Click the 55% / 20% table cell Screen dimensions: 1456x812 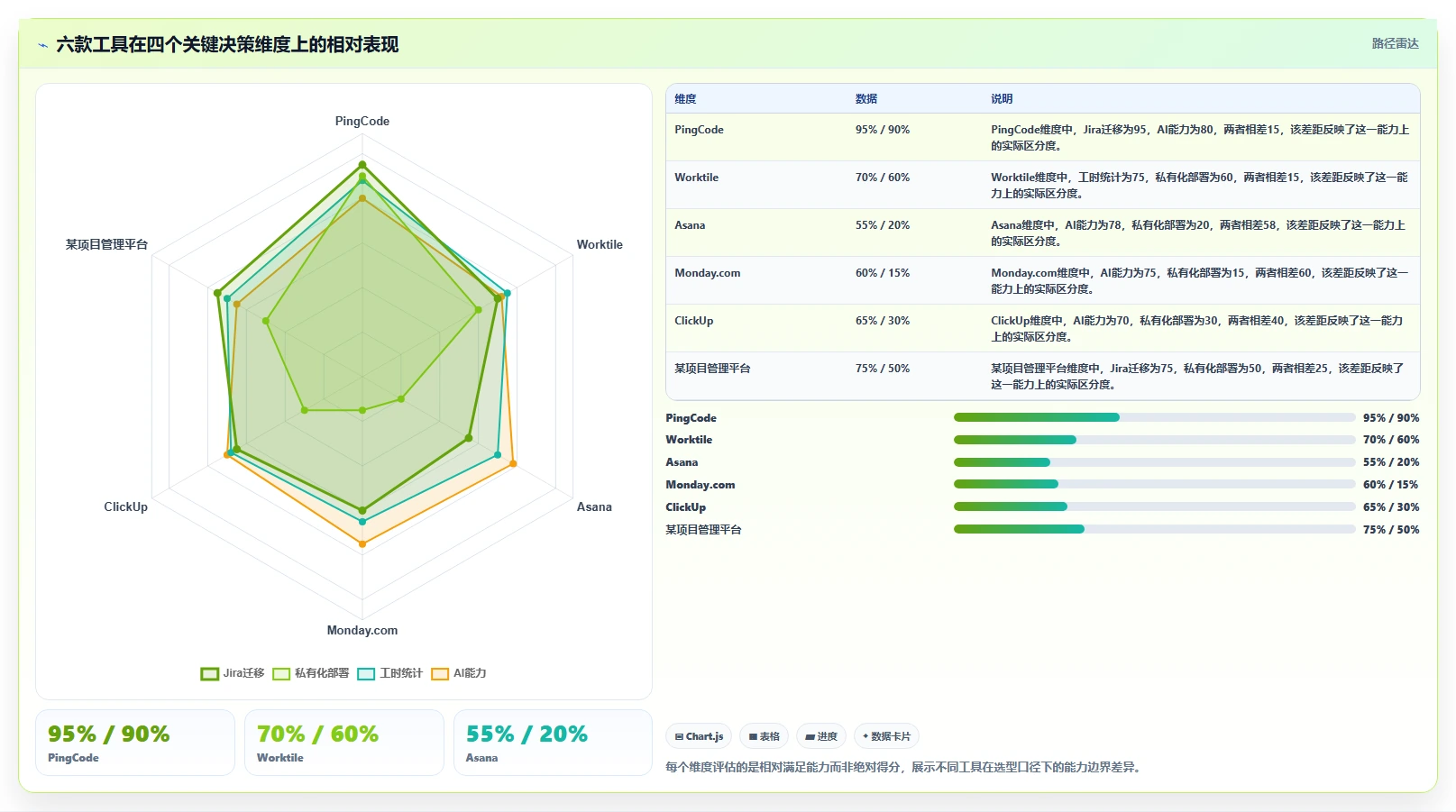coord(883,225)
